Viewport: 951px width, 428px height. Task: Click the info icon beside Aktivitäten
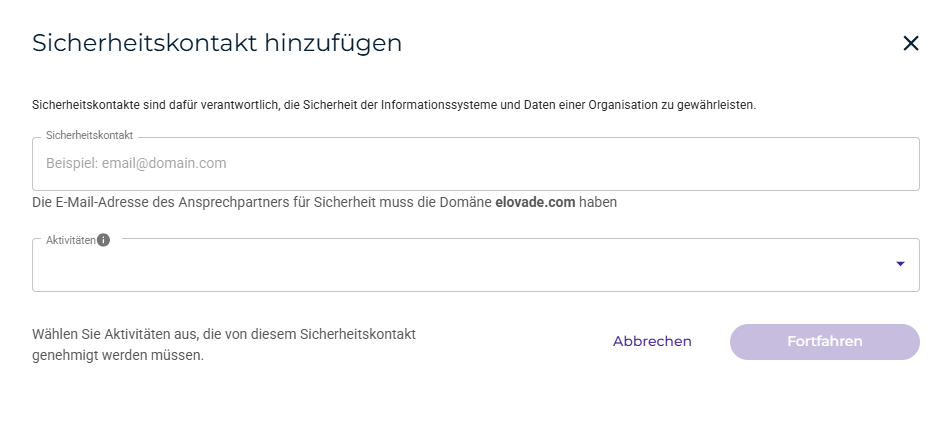(x=103, y=240)
